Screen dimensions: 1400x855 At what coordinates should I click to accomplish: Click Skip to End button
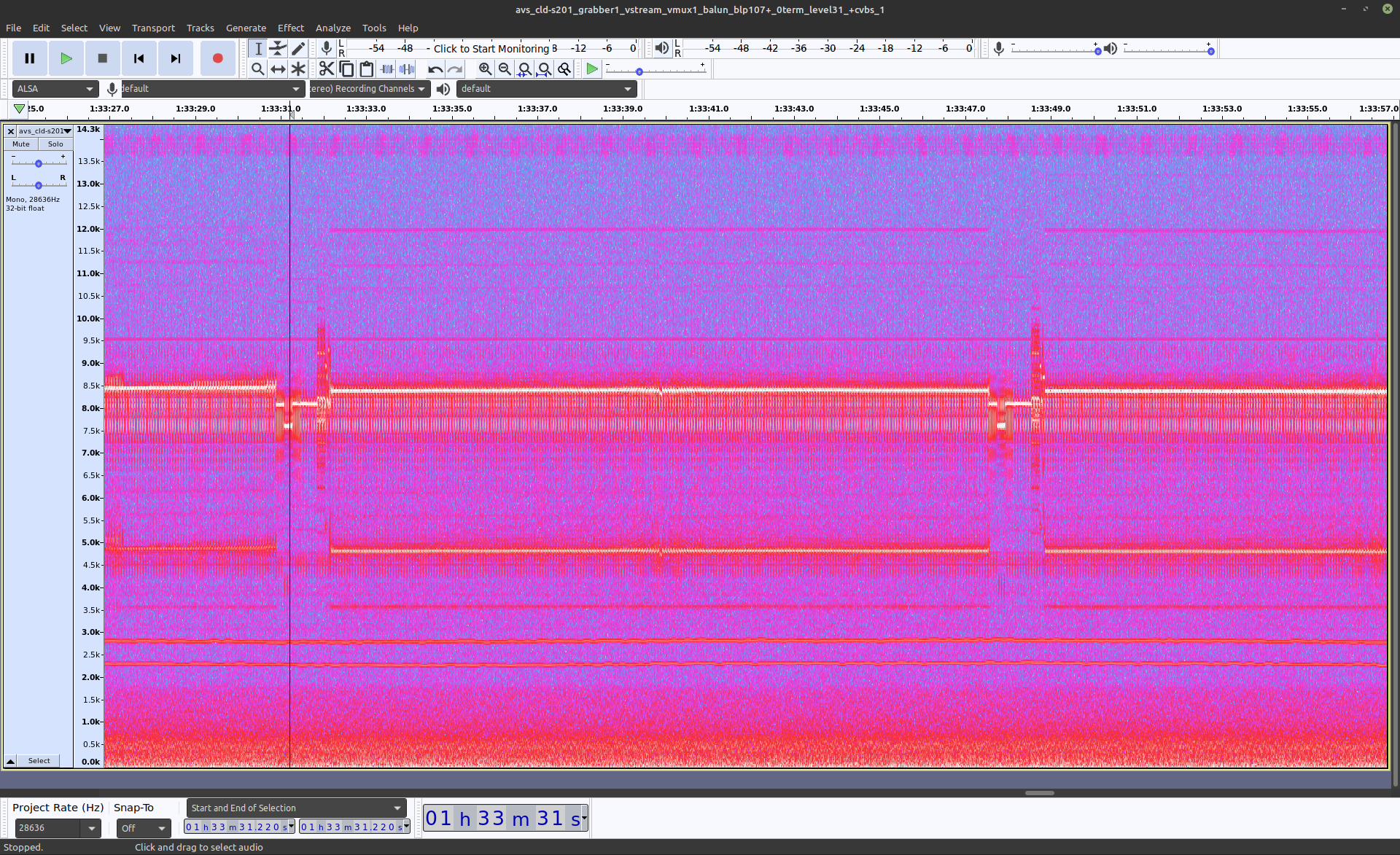point(175,58)
